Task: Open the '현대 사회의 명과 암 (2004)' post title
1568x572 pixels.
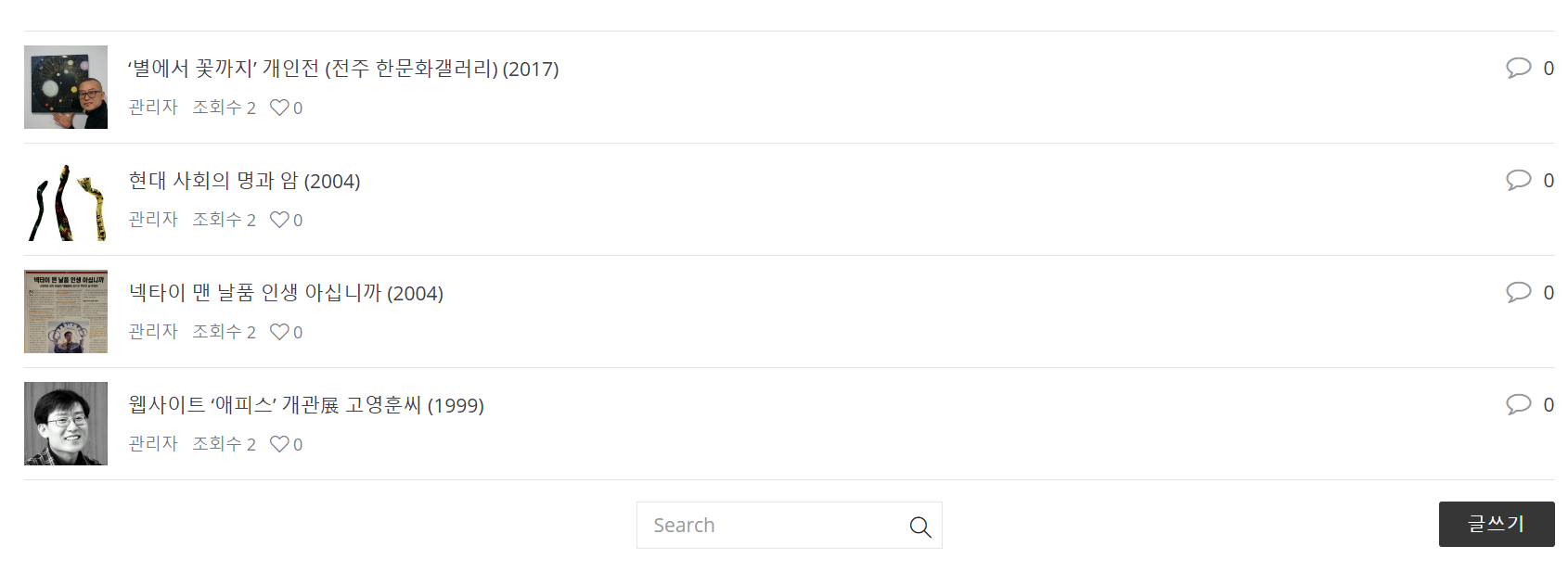Action: pos(244,181)
